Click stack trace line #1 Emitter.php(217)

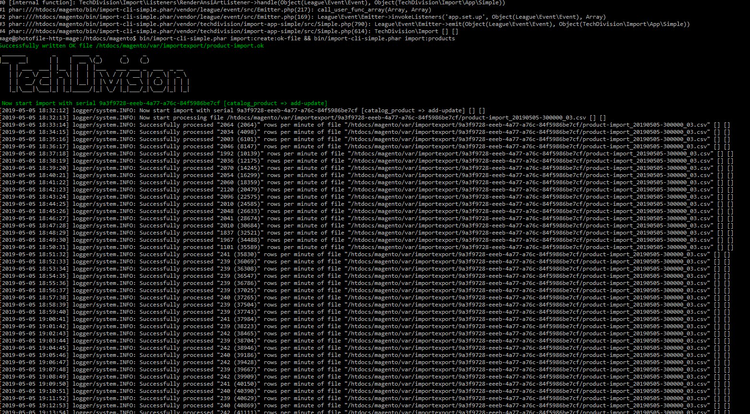pyautogui.click(x=215, y=10)
